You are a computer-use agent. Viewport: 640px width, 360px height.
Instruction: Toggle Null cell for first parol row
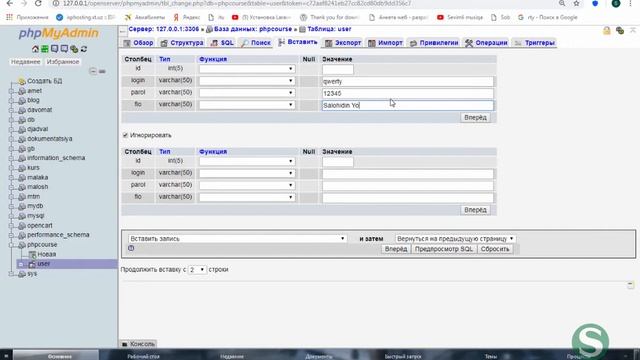[309, 93]
